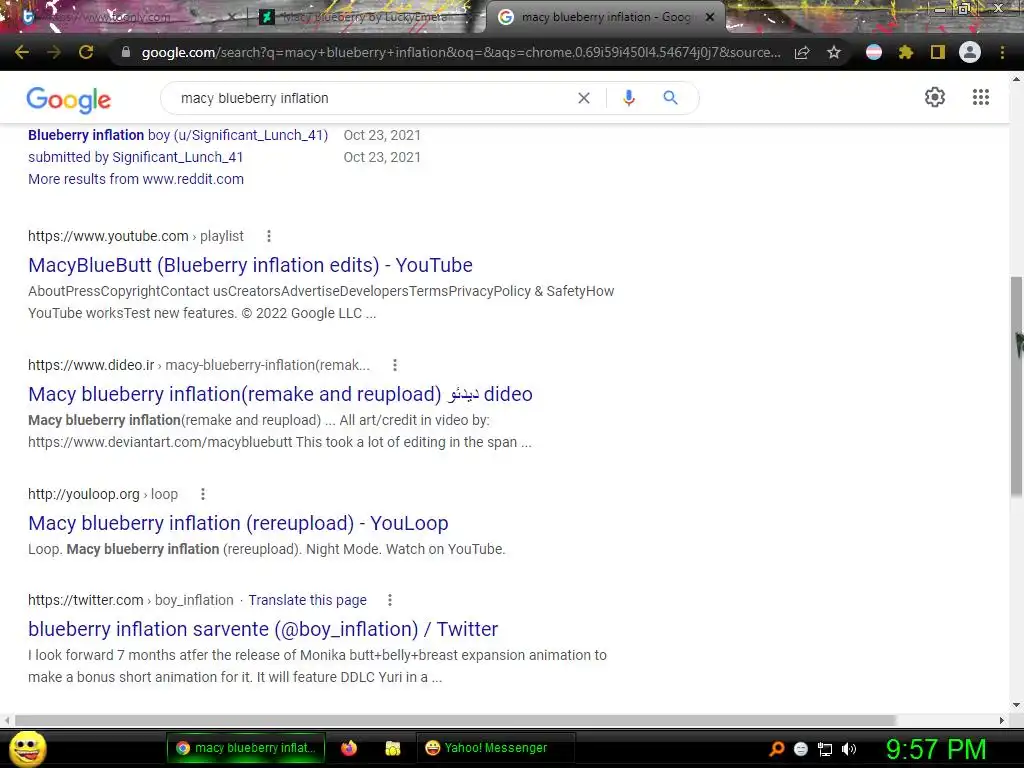
Task: Open options for the youloop.org result
Action: 203,494
